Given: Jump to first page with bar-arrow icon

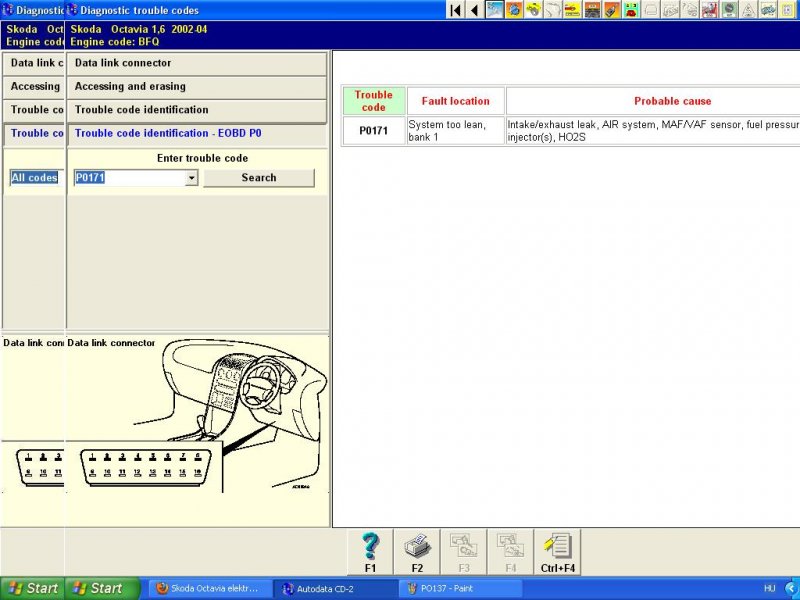Looking at the screenshot, I should pyautogui.click(x=456, y=10).
